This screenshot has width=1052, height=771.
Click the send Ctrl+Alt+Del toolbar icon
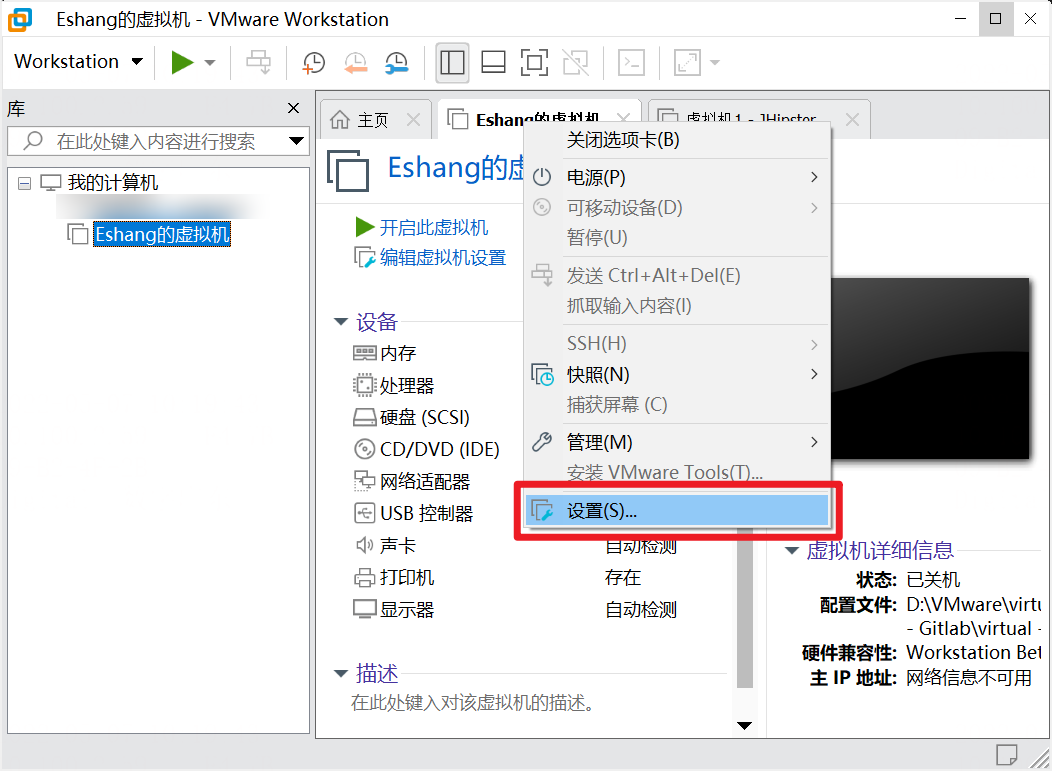[258, 62]
